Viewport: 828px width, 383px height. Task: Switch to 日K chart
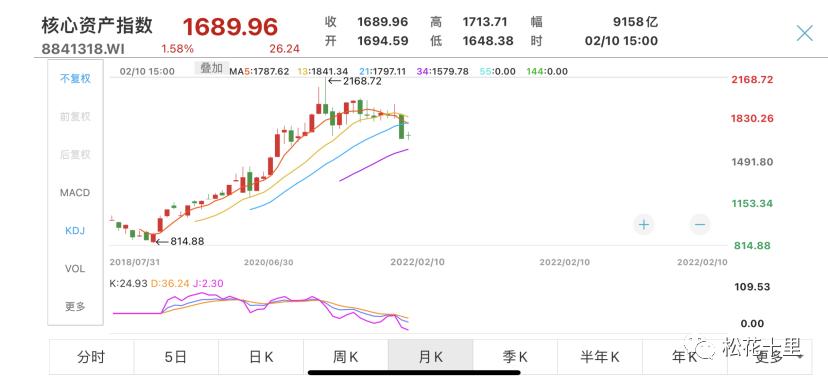(261, 357)
